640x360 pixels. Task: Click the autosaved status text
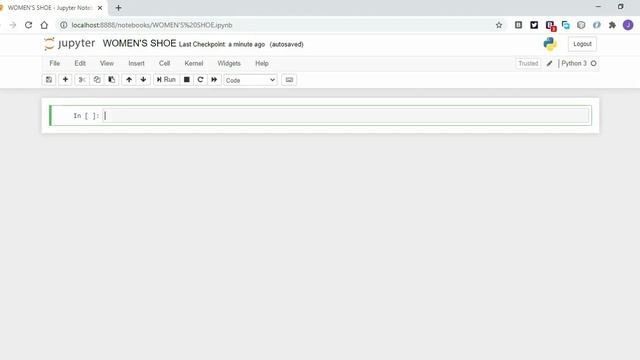pos(287,44)
